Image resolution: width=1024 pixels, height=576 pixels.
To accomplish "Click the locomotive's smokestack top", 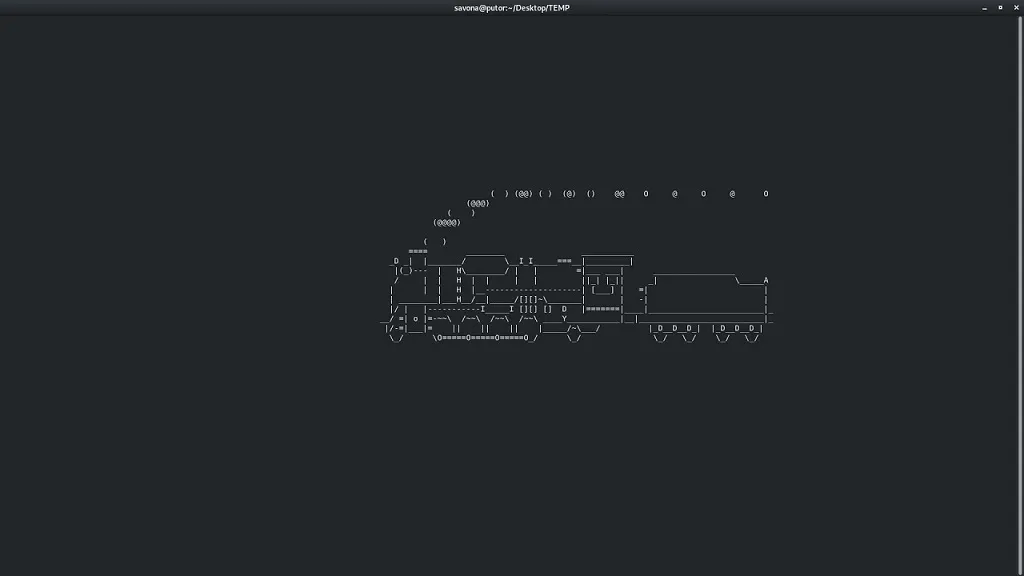I will [418, 251].
